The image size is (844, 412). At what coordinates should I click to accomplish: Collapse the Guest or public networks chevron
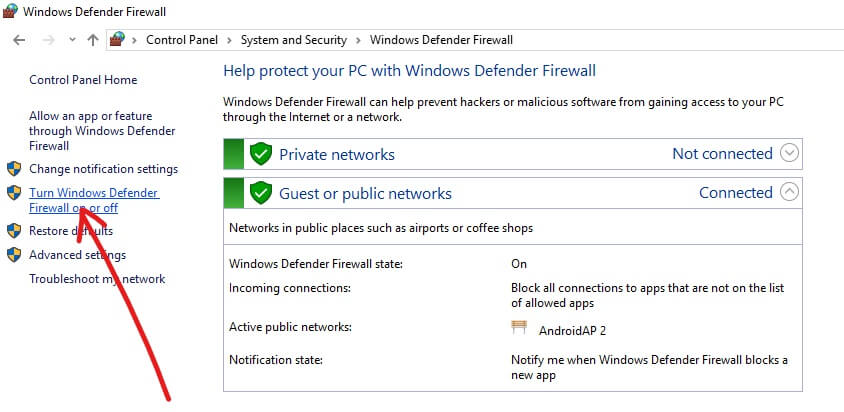pyautogui.click(x=789, y=192)
